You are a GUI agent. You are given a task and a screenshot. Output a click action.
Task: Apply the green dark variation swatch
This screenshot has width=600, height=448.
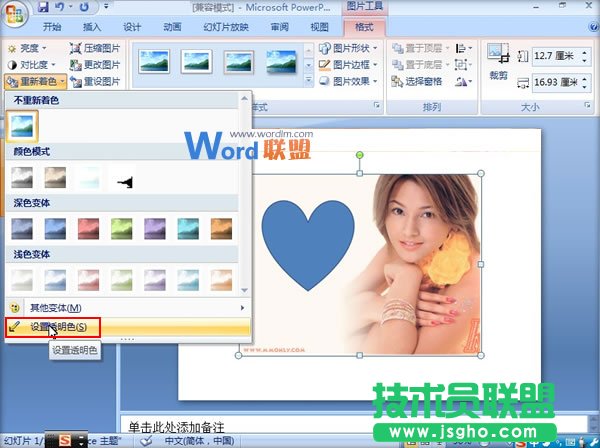point(122,228)
